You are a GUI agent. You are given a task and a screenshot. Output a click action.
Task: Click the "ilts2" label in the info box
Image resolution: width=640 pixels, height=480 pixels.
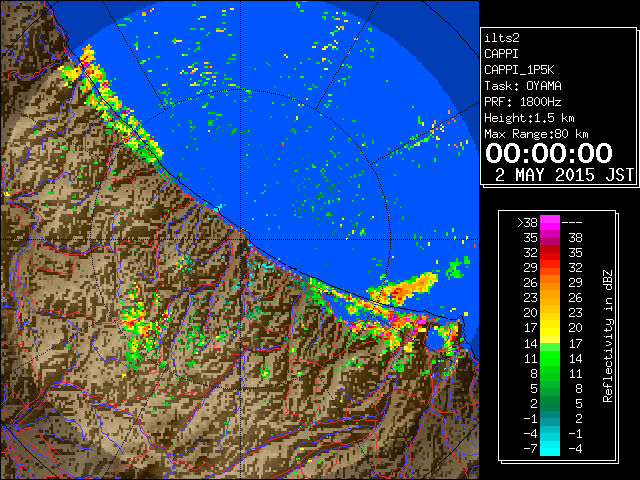(502, 38)
